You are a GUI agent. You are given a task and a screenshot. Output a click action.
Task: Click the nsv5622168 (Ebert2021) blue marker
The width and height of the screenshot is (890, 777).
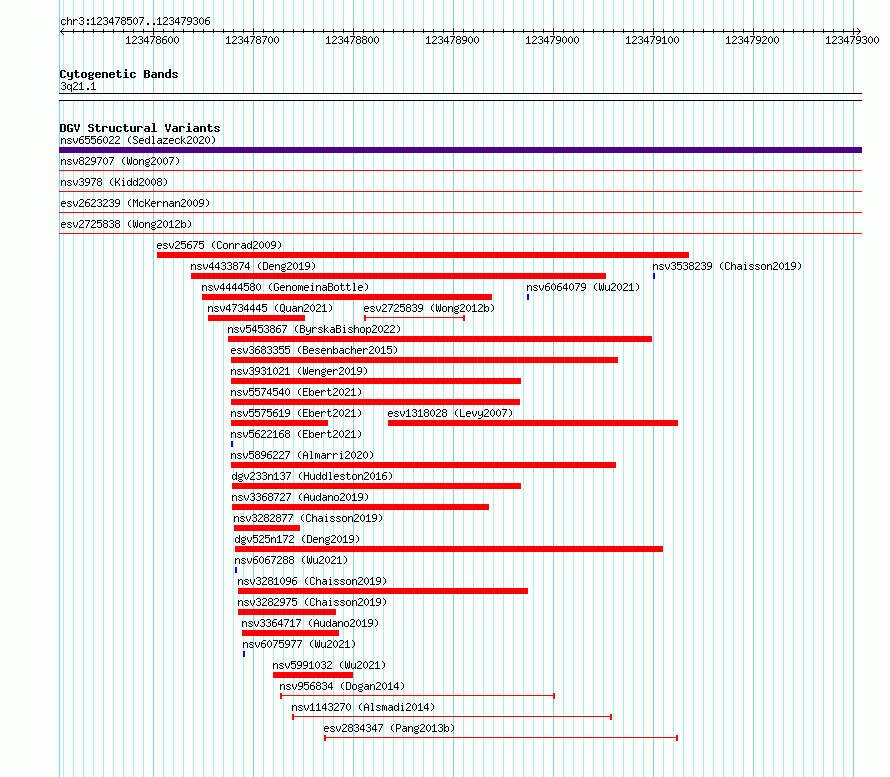[232, 444]
